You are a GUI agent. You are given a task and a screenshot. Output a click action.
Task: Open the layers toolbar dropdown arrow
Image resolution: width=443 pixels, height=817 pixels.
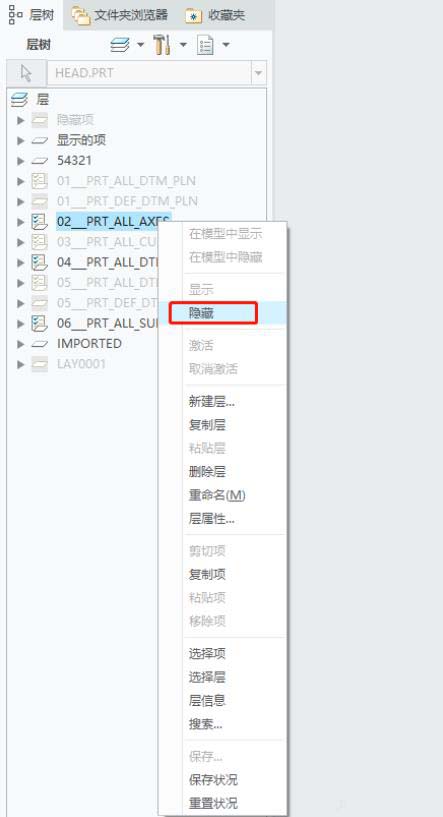point(140,45)
